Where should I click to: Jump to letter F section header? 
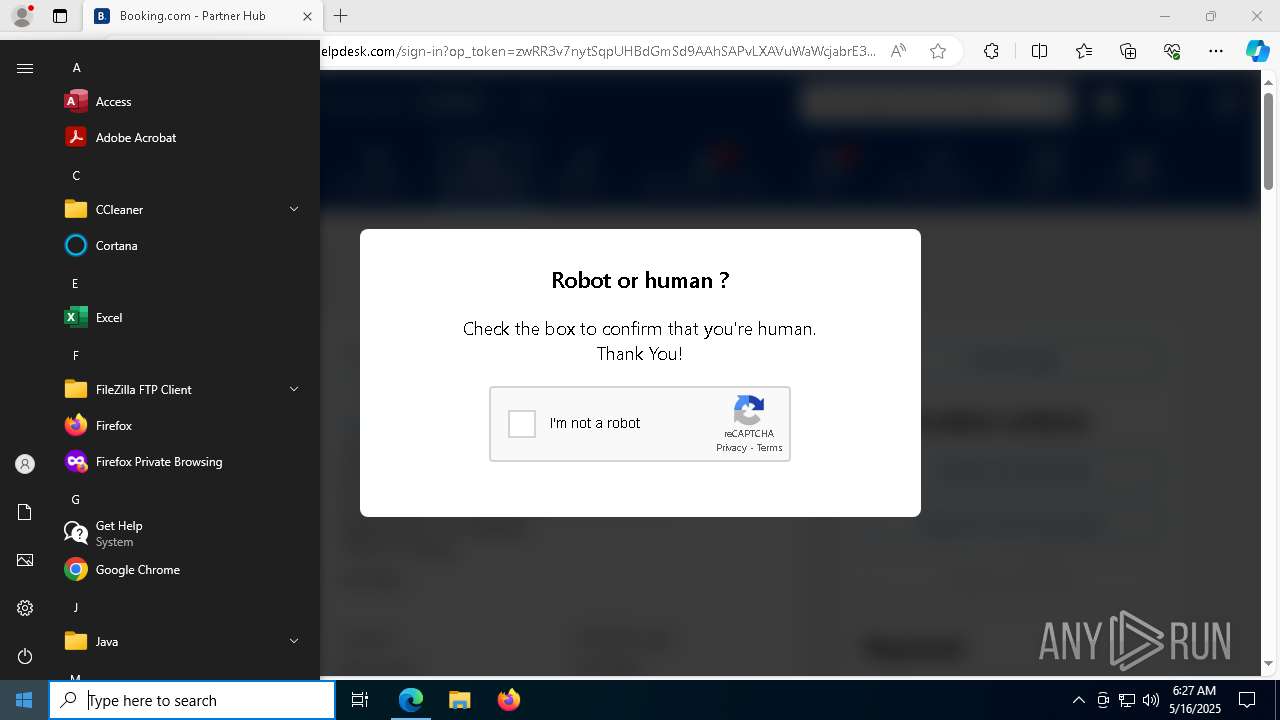pos(75,355)
